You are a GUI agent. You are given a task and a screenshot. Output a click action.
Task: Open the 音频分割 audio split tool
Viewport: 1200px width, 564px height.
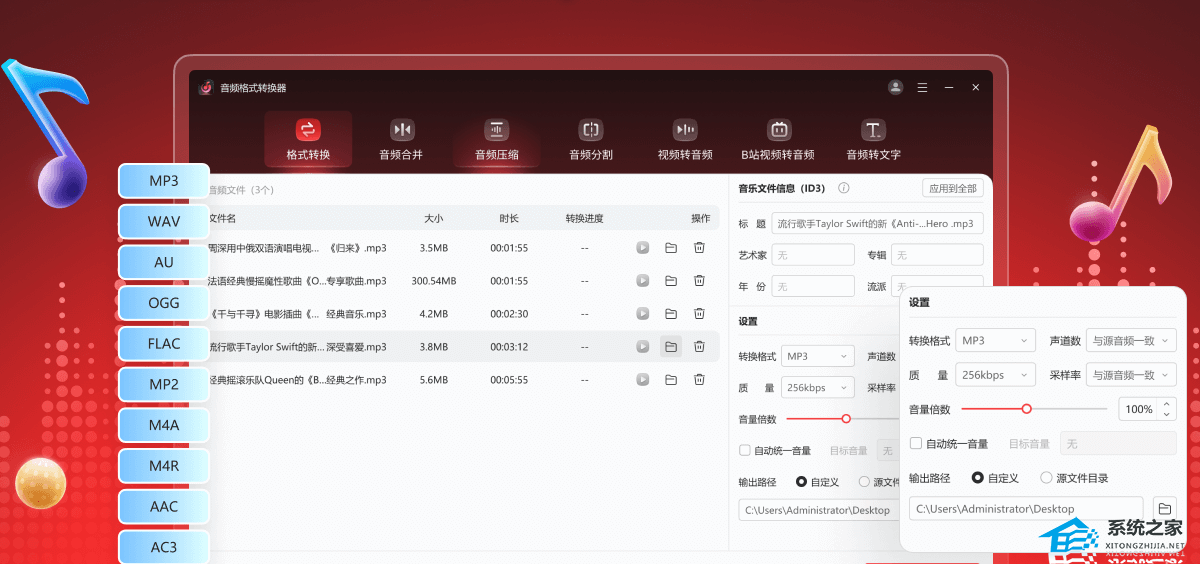point(590,139)
